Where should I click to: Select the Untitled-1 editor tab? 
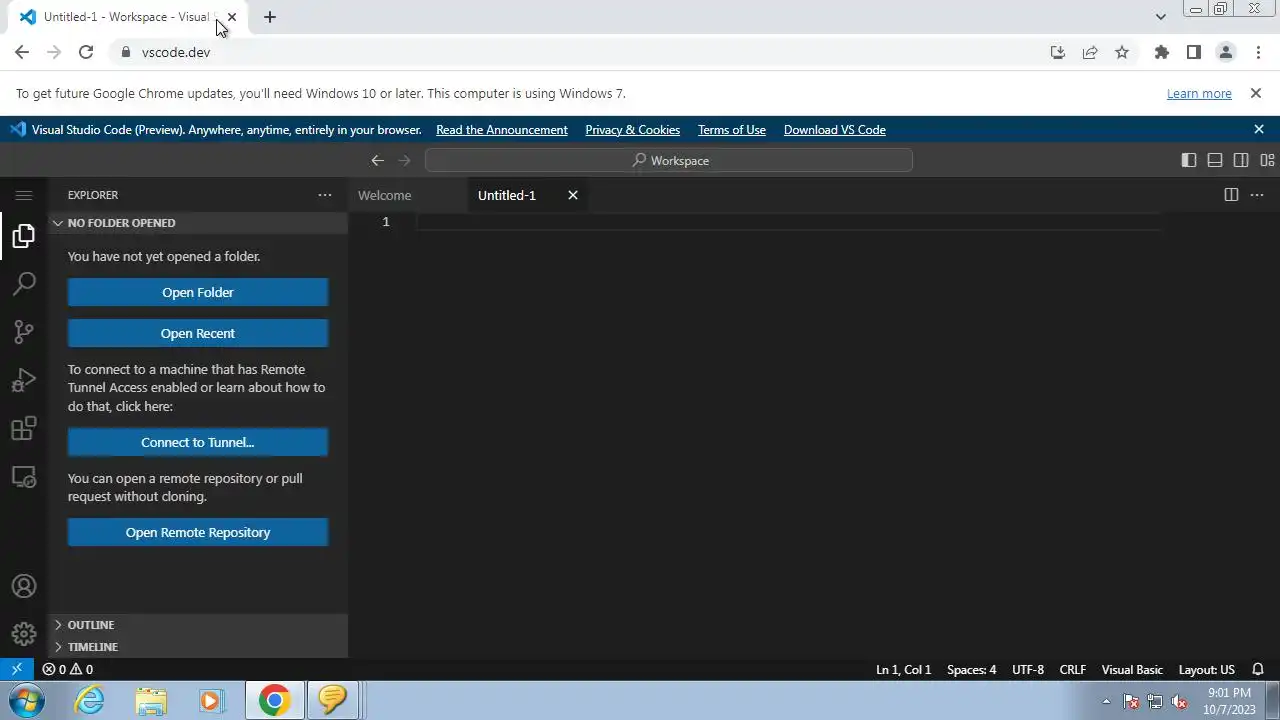[x=507, y=195]
